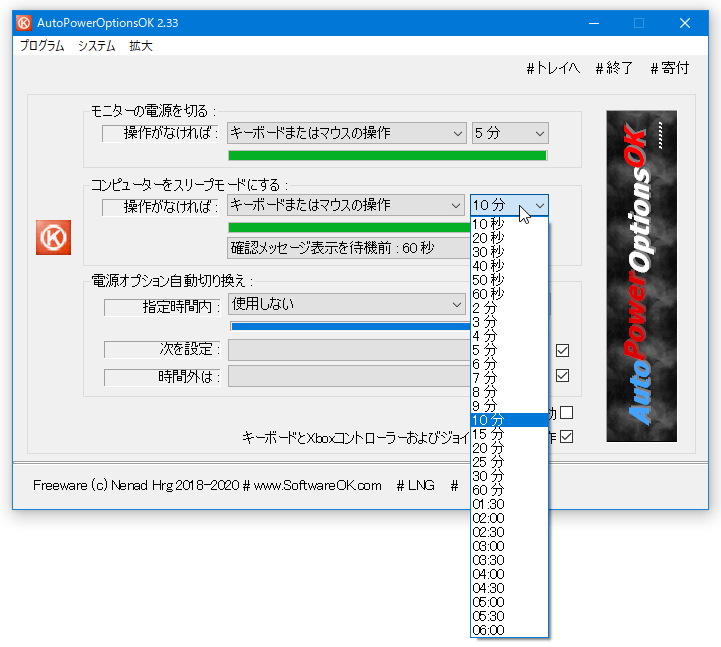Viewport: 721px width, 647px height.
Task: Select 20 秒 in the dropdown list
Action: click(509, 238)
